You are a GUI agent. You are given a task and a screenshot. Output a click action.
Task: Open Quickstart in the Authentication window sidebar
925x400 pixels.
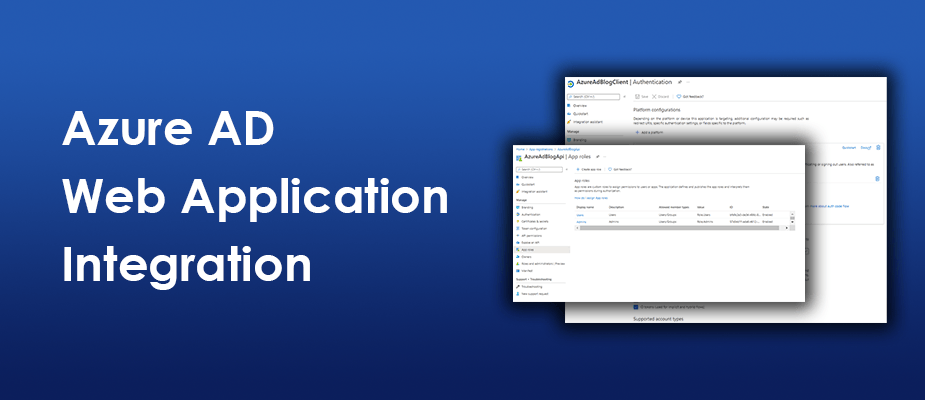point(578,114)
